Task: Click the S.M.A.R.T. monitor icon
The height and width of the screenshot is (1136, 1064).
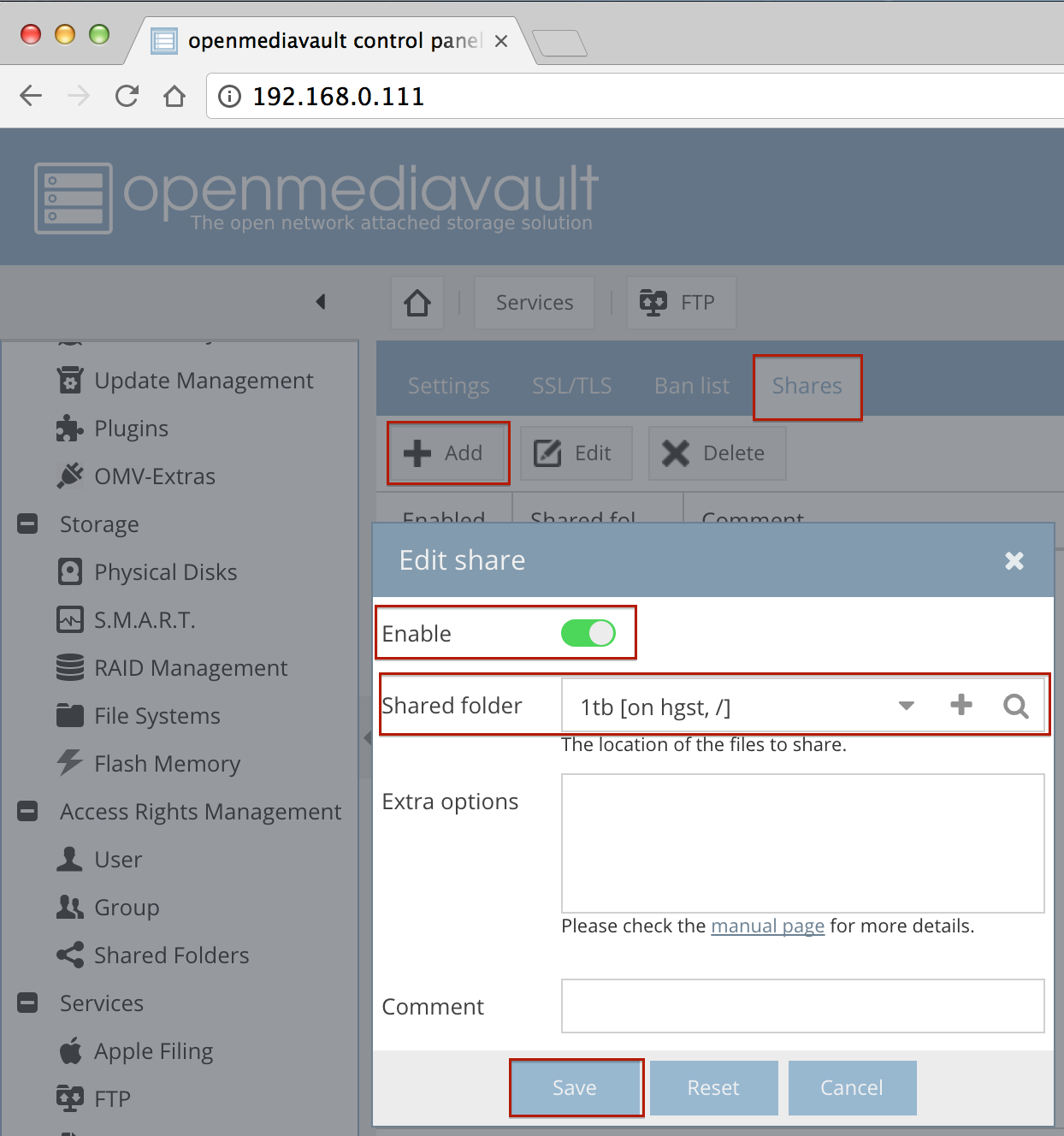Action: tap(70, 619)
